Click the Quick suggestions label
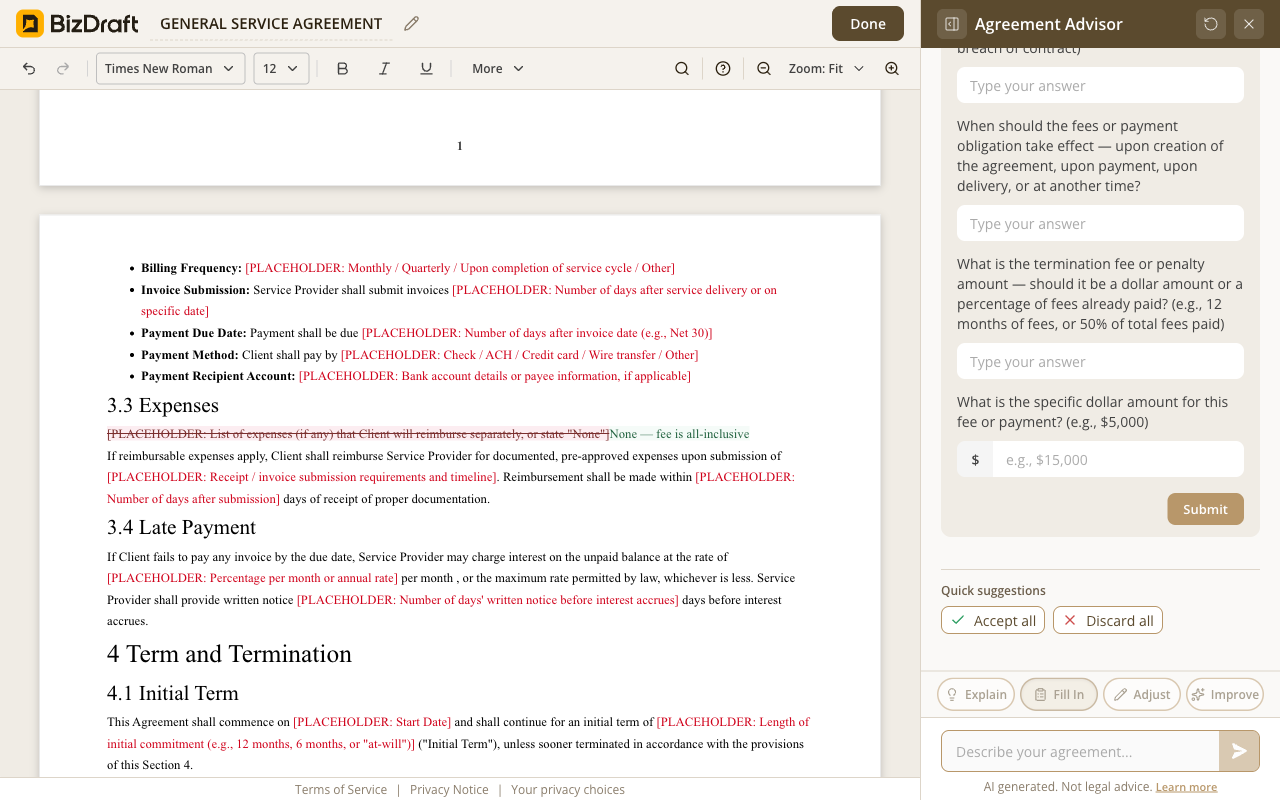 pyautogui.click(x=993, y=591)
